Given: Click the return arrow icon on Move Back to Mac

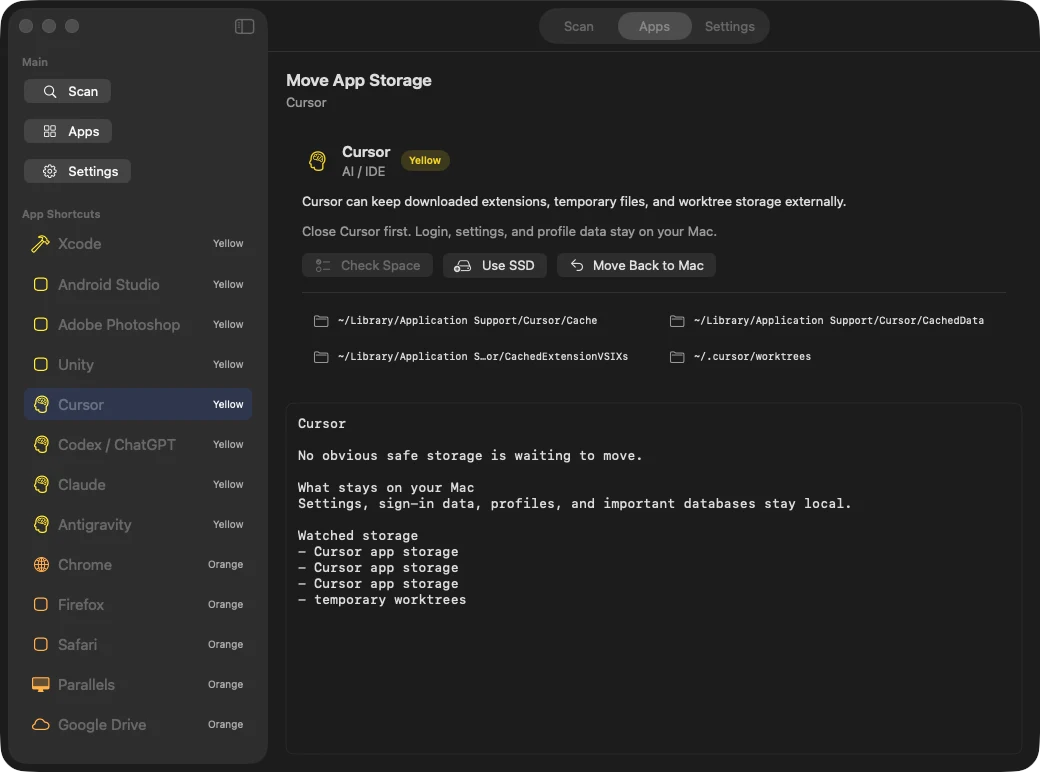Looking at the screenshot, I should 577,265.
